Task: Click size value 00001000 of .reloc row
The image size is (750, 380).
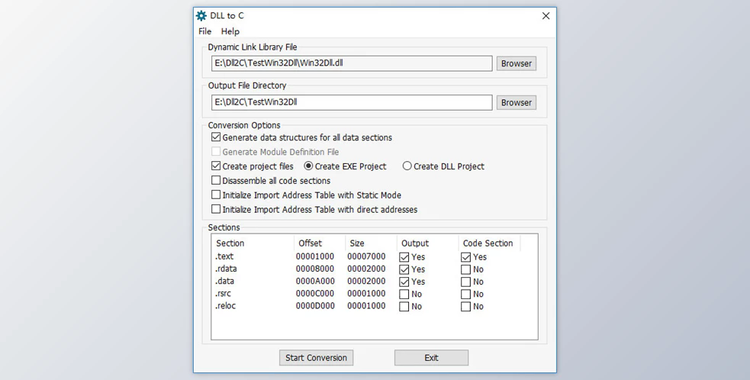Action: point(366,306)
